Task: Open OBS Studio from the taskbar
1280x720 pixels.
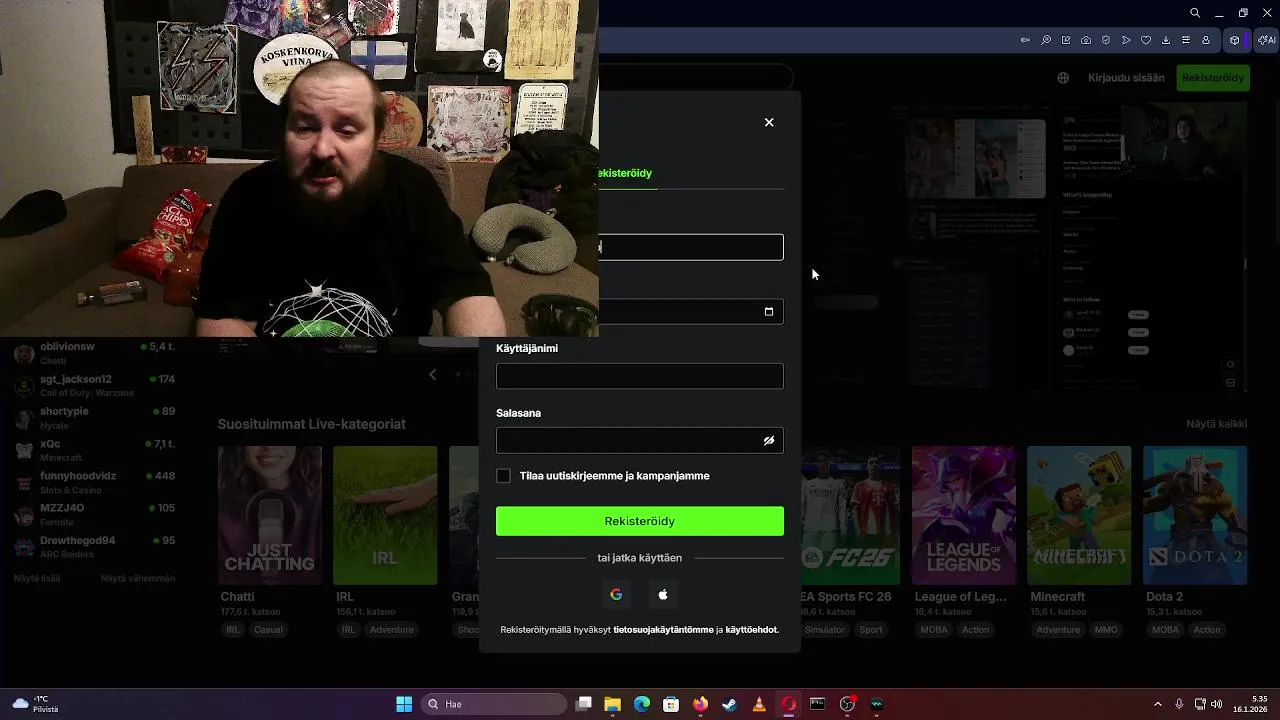Action: (848, 704)
